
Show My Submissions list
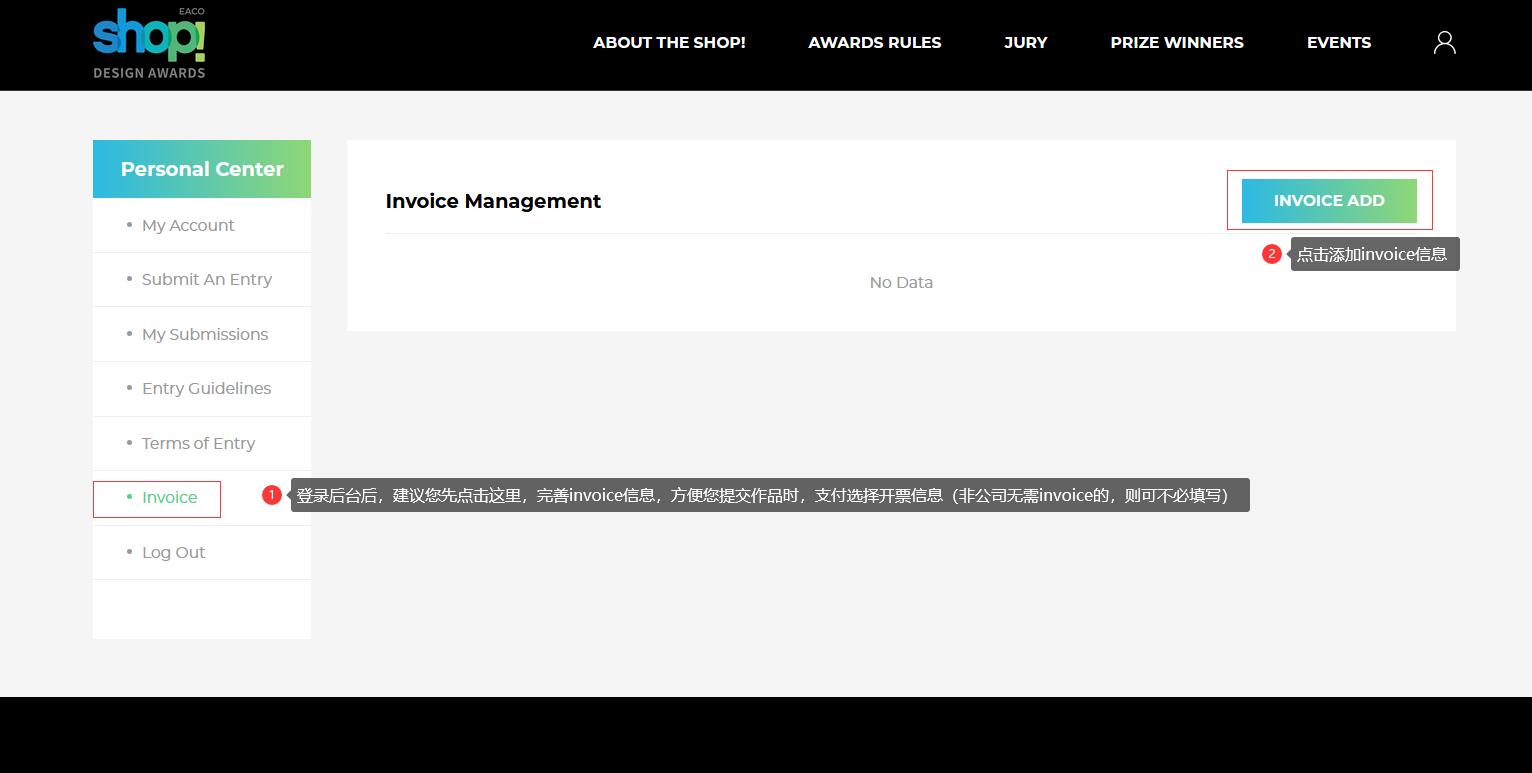click(x=204, y=335)
